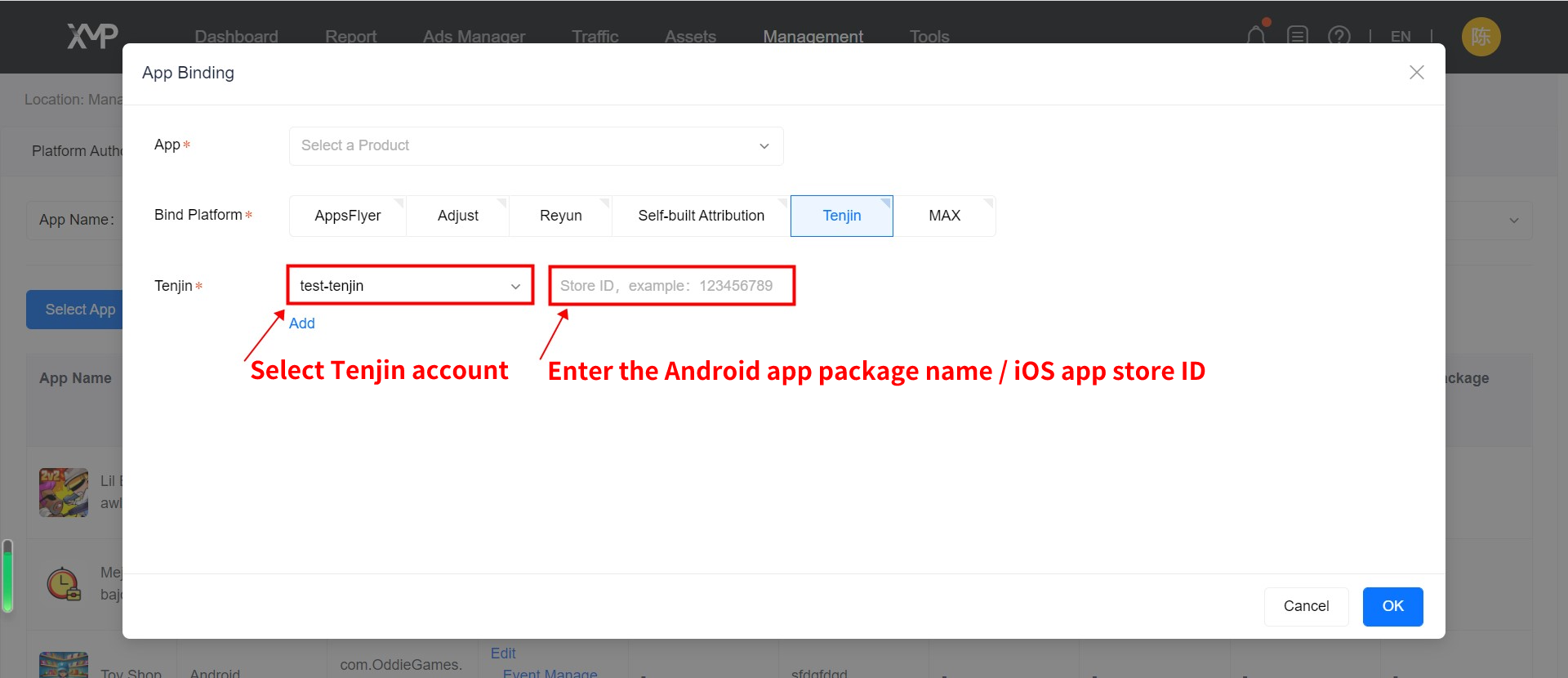
Task: Open the Tools menu
Action: tap(929, 36)
